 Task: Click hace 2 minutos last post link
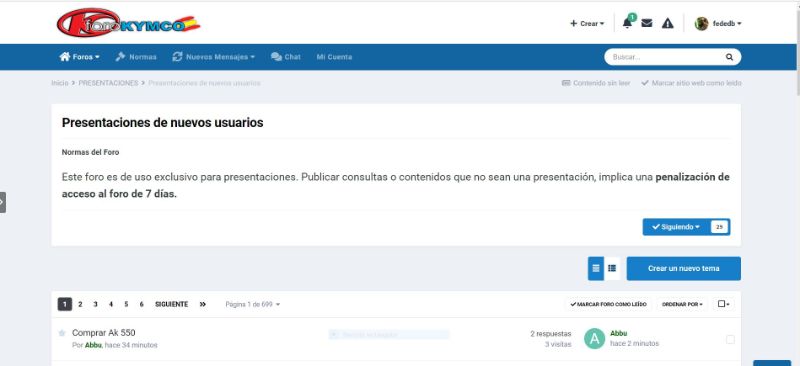pos(634,344)
